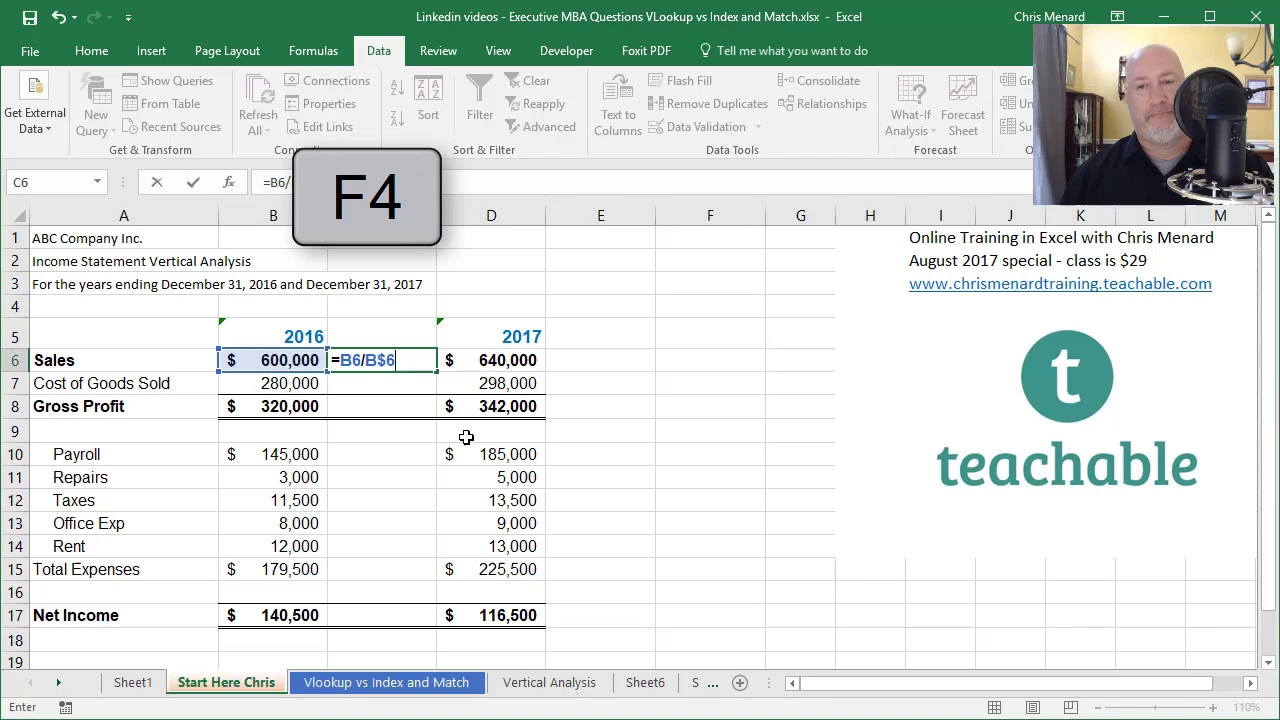Open Advanced filter options
This screenshot has width=1280, height=720.
(540, 127)
